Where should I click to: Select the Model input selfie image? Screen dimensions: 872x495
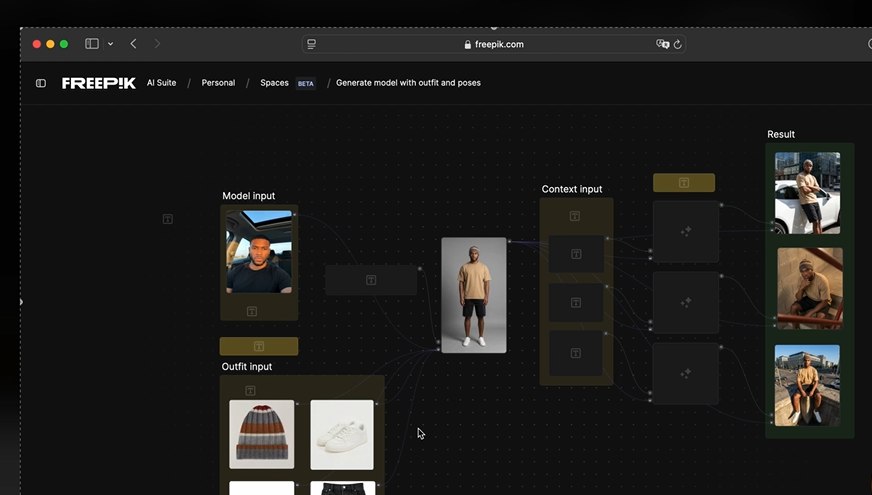(x=259, y=251)
